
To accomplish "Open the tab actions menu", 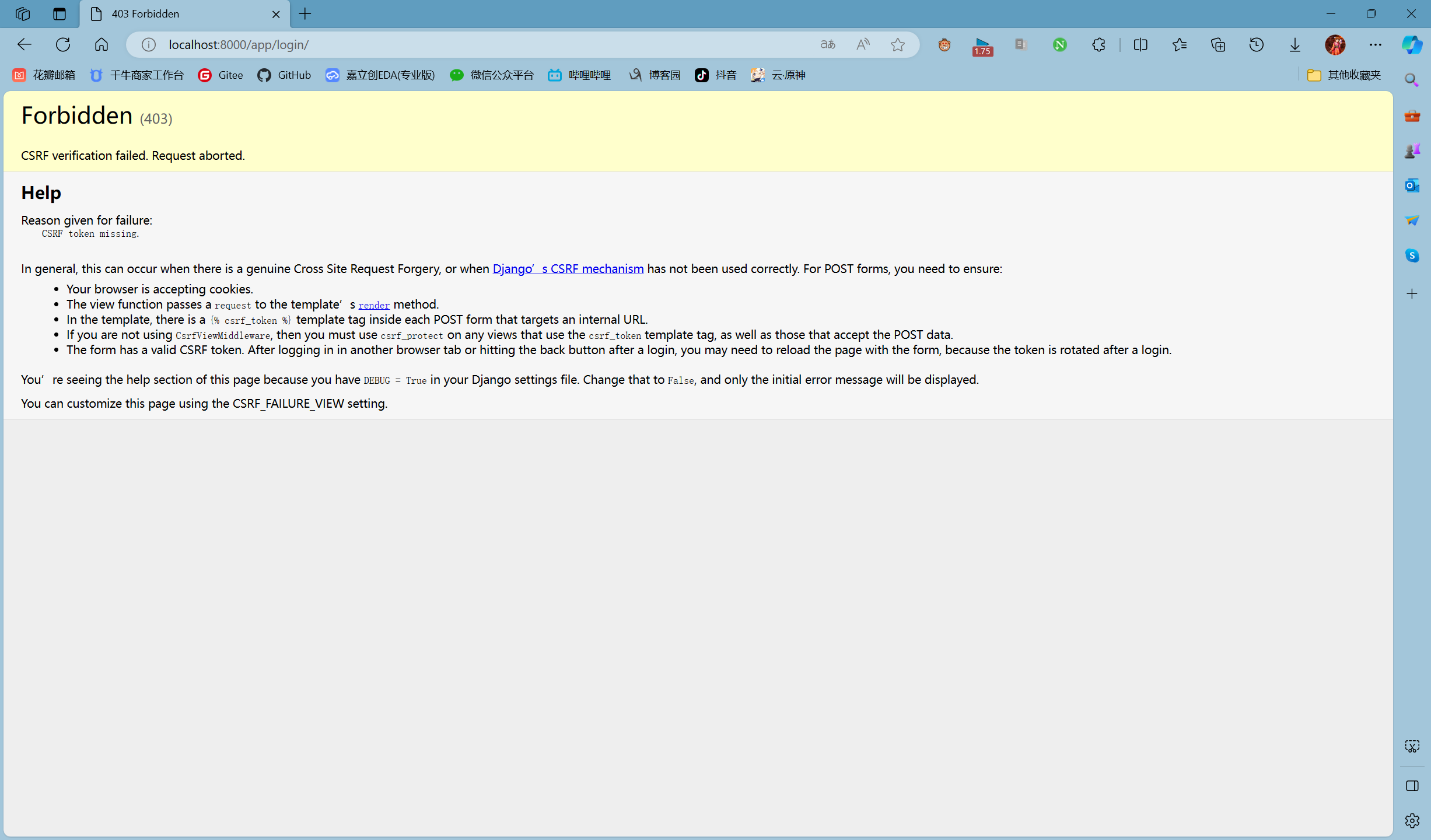I will point(60,13).
